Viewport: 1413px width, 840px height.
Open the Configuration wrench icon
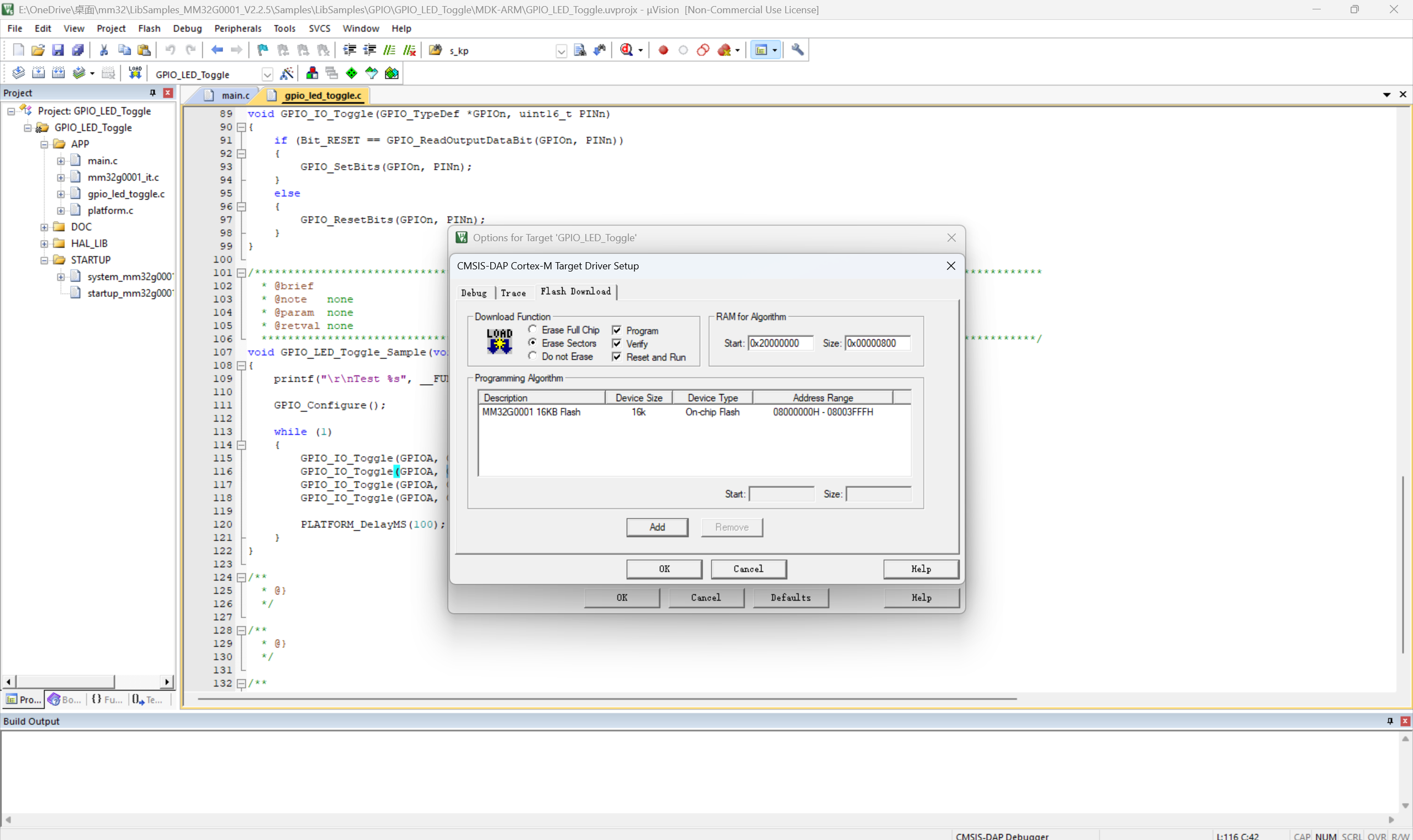point(797,50)
